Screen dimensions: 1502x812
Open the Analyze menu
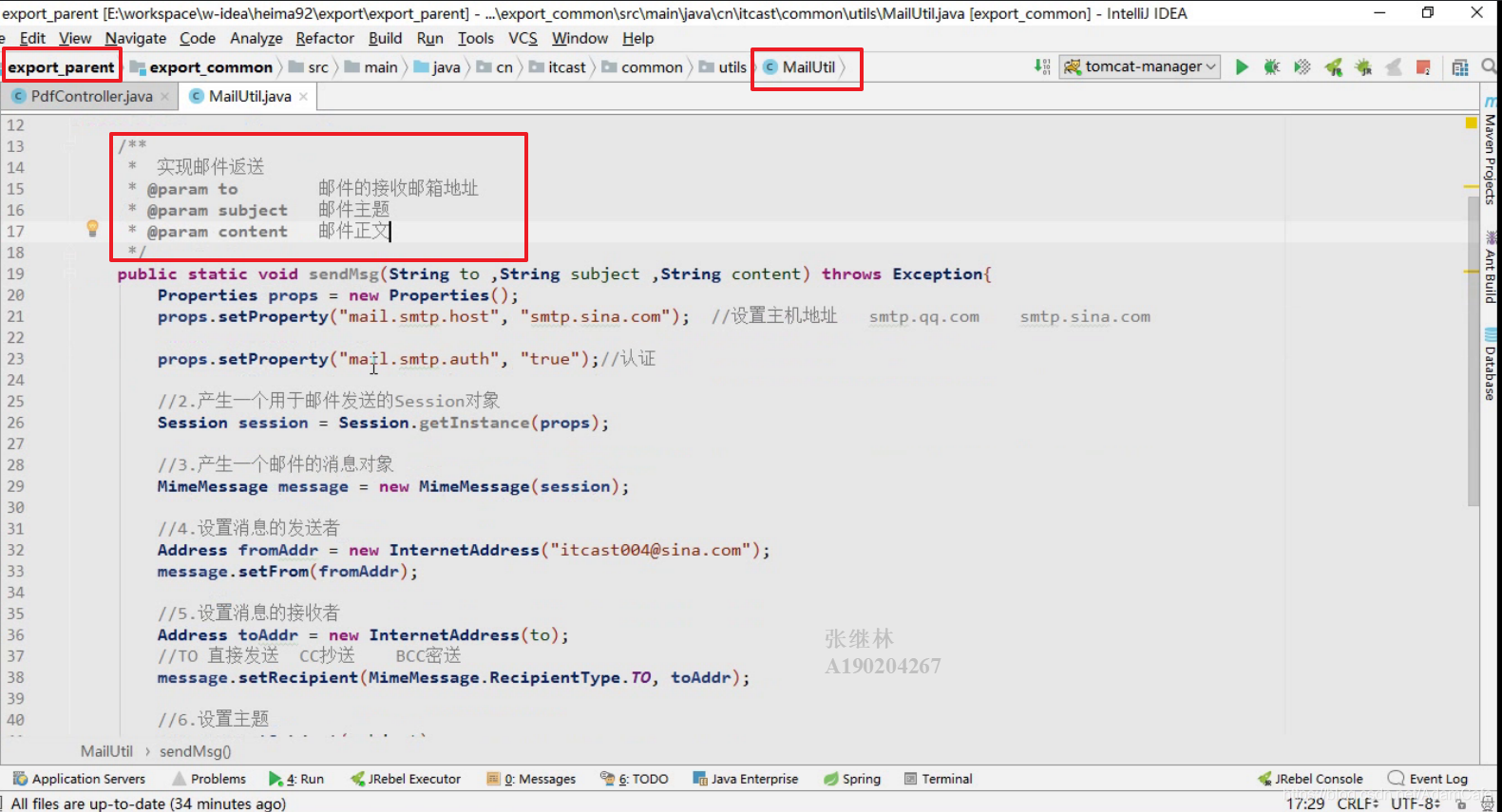(257, 38)
